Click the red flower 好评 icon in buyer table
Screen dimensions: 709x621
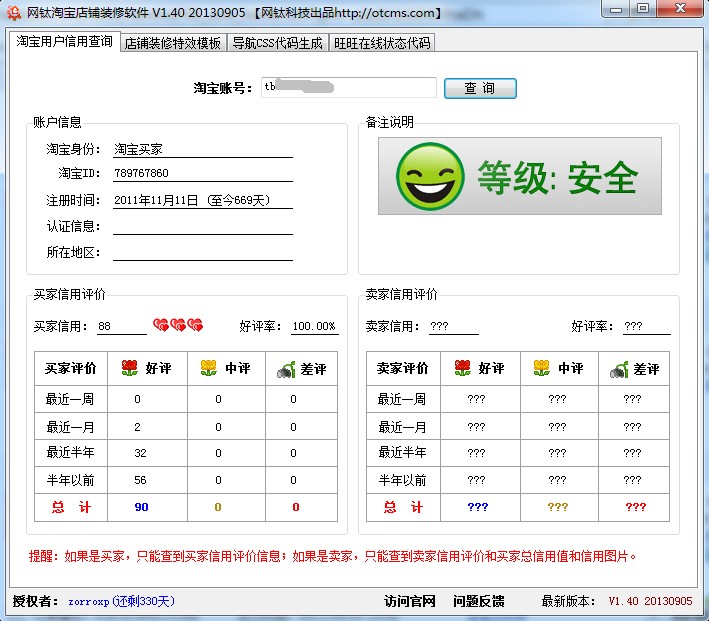130,368
